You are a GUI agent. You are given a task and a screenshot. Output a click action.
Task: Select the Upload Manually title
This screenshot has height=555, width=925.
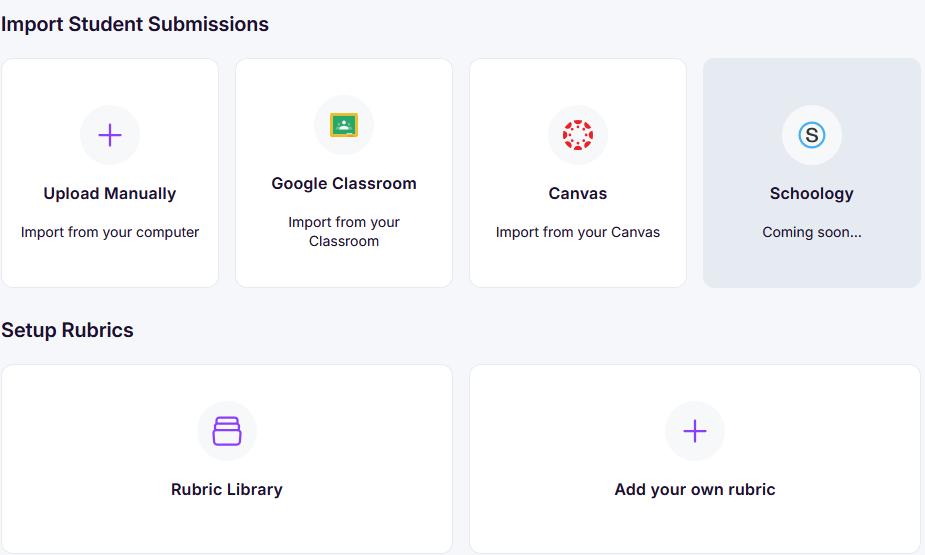(110, 194)
